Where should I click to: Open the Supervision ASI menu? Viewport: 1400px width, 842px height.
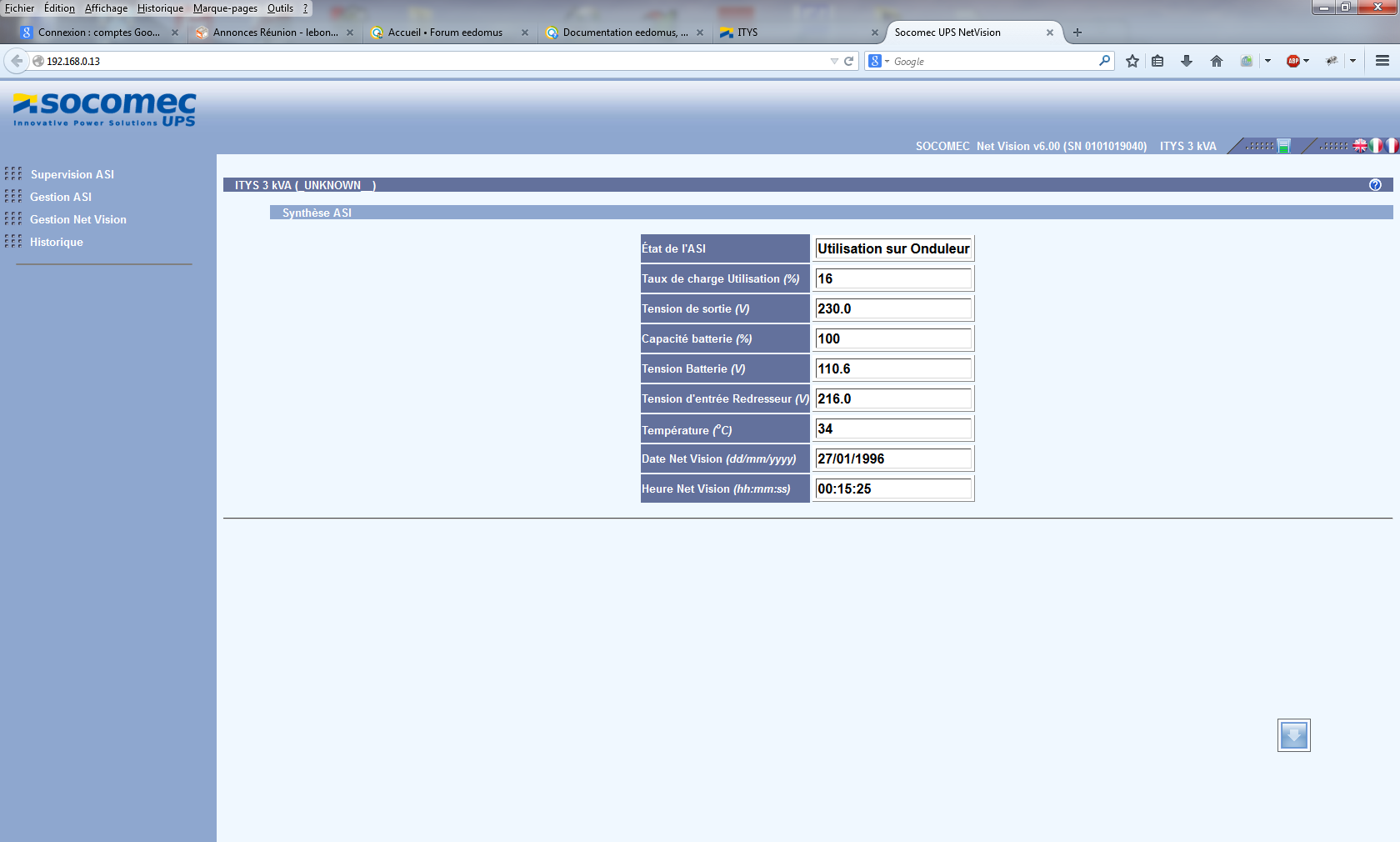pos(72,174)
